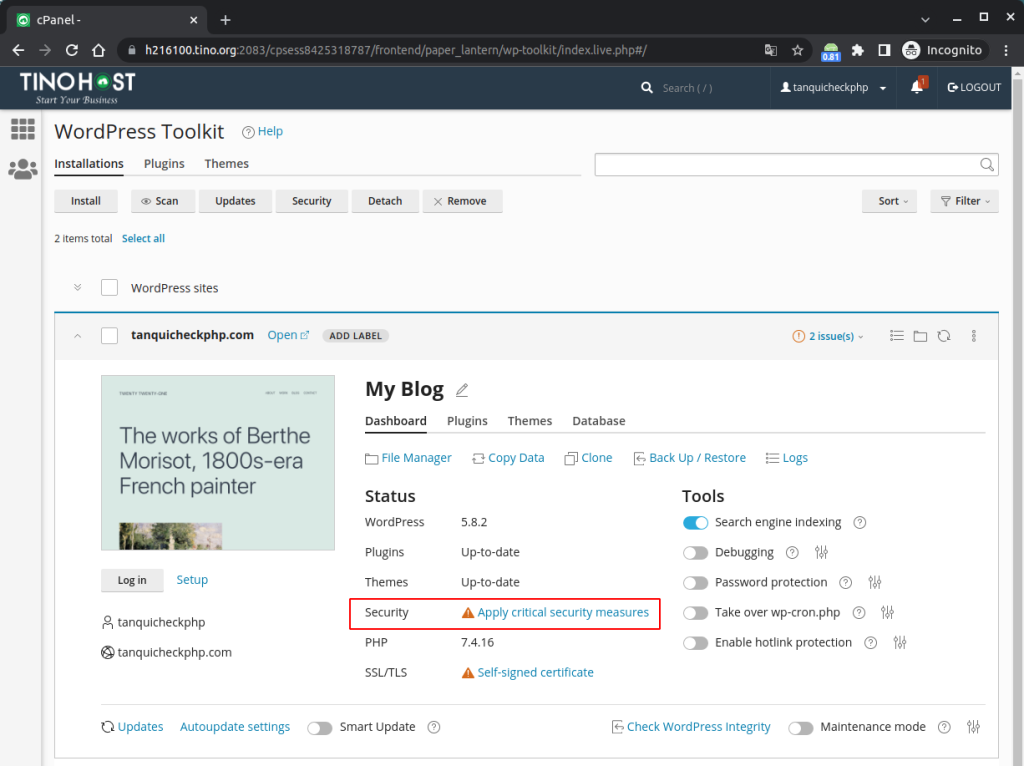The width and height of the screenshot is (1024, 766).
Task: Disable the Search engine indexing toggle
Action: click(696, 522)
